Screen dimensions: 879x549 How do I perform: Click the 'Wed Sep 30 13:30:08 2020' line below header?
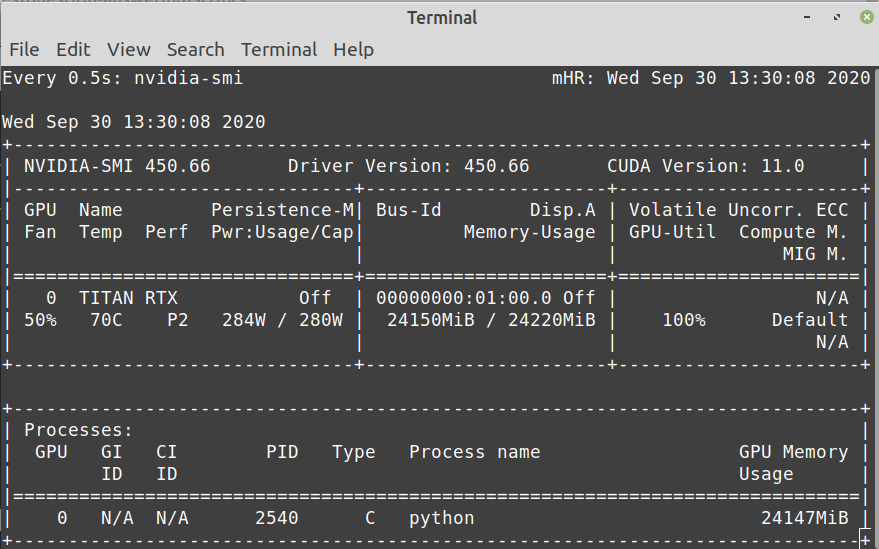click(133, 122)
